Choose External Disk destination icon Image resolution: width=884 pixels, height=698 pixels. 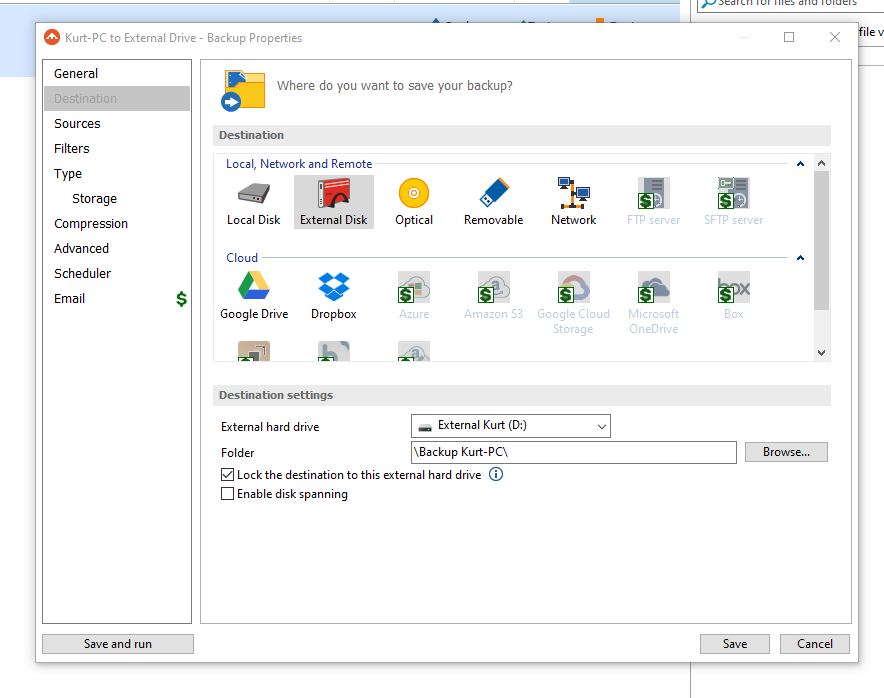pyautogui.click(x=334, y=202)
